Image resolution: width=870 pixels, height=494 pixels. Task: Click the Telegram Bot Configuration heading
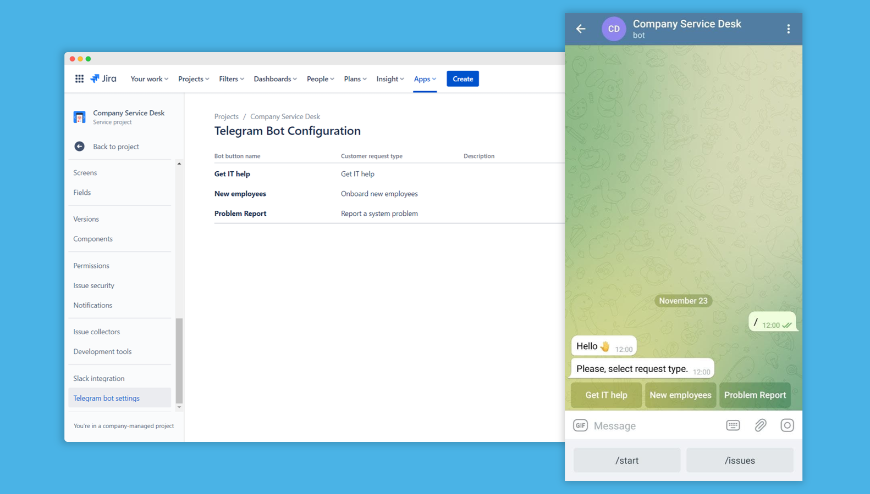point(287,131)
